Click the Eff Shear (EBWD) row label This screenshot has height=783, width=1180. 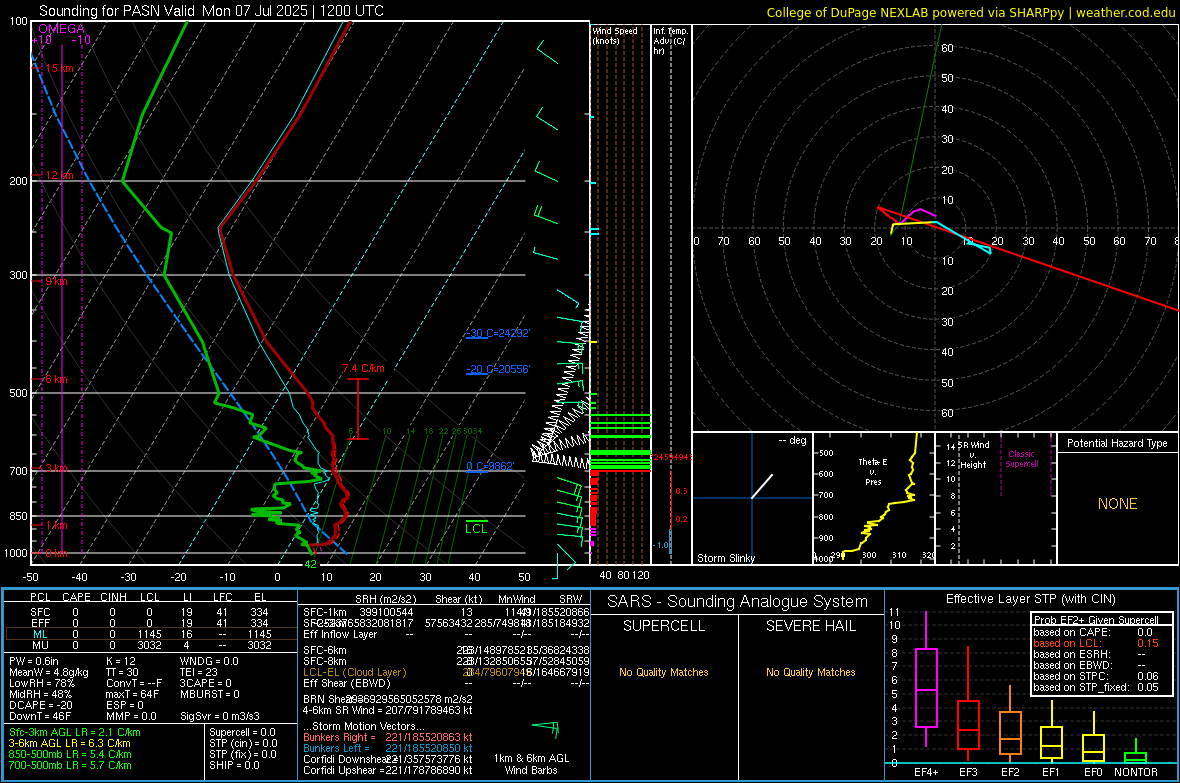[347, 683]
